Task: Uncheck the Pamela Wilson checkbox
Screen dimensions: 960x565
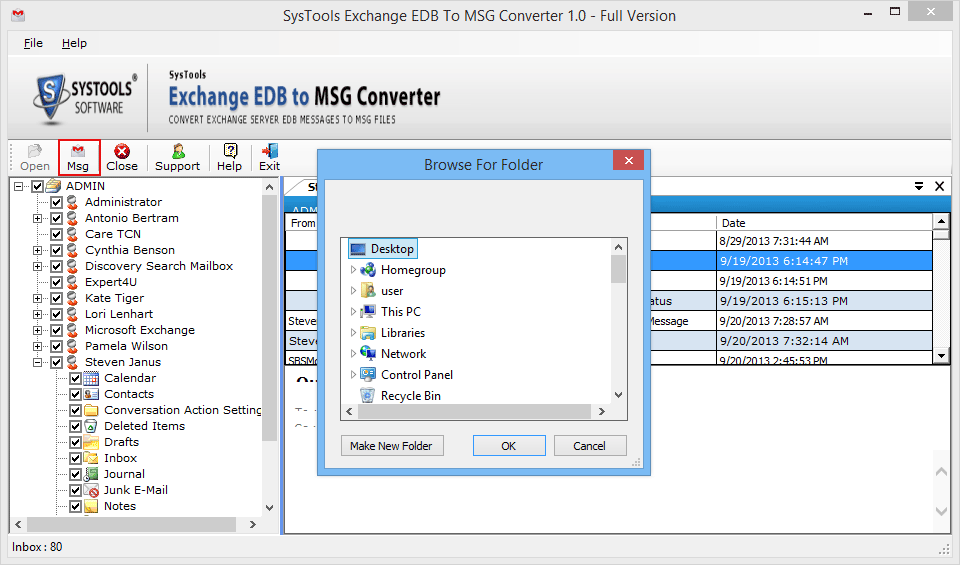Action: pos(56,346)
